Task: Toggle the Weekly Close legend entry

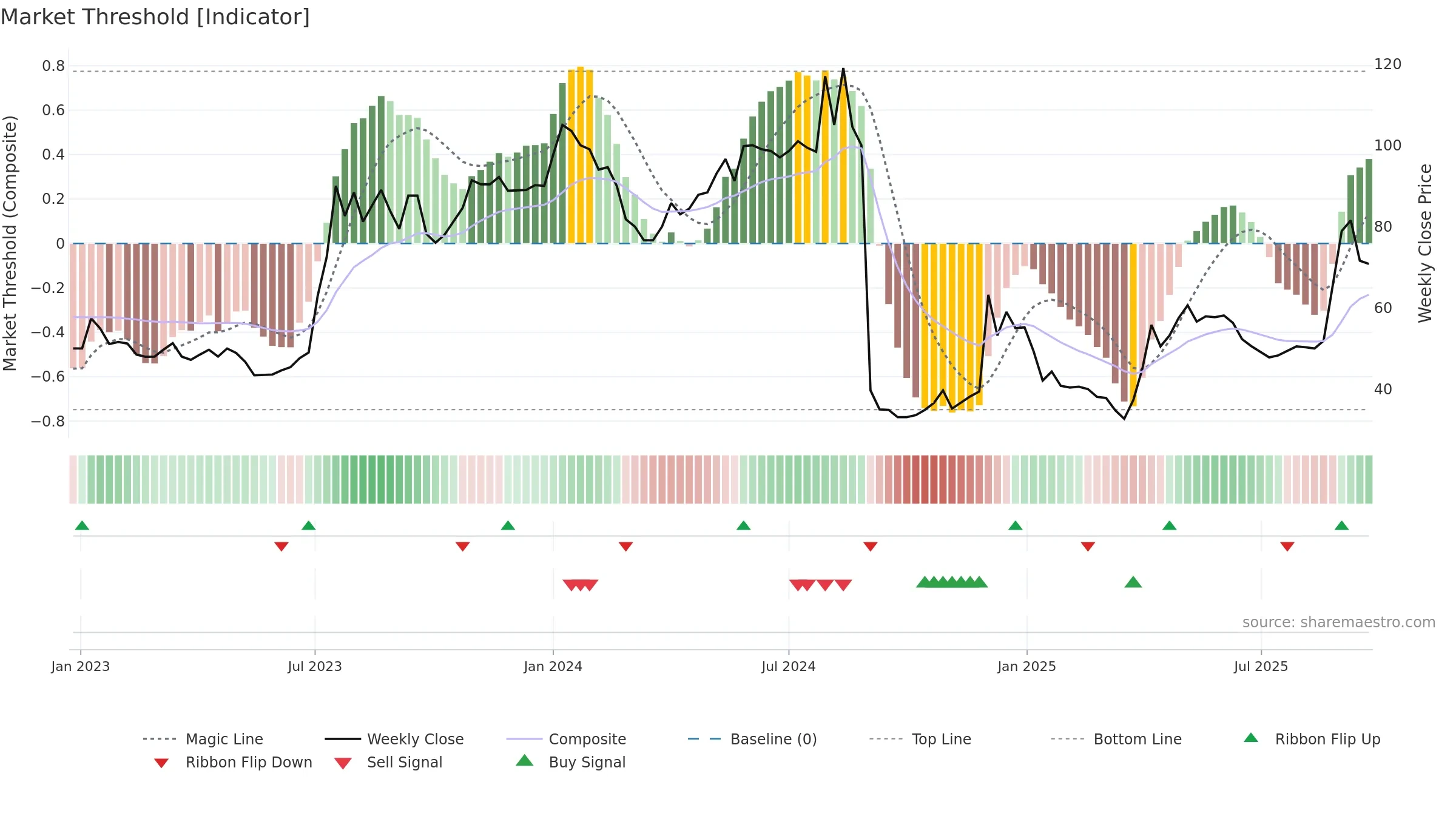Action: click(394, 739)
